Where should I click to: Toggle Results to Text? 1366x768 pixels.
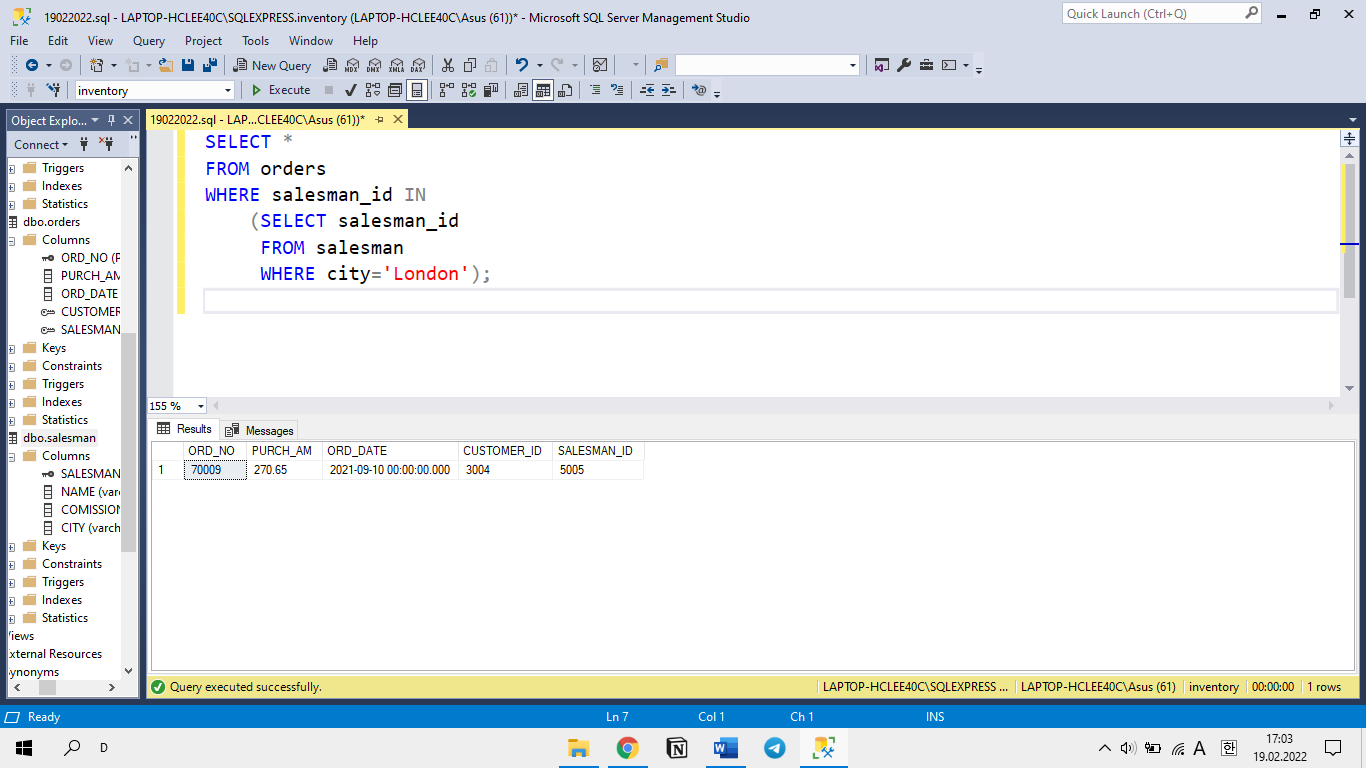521,90
